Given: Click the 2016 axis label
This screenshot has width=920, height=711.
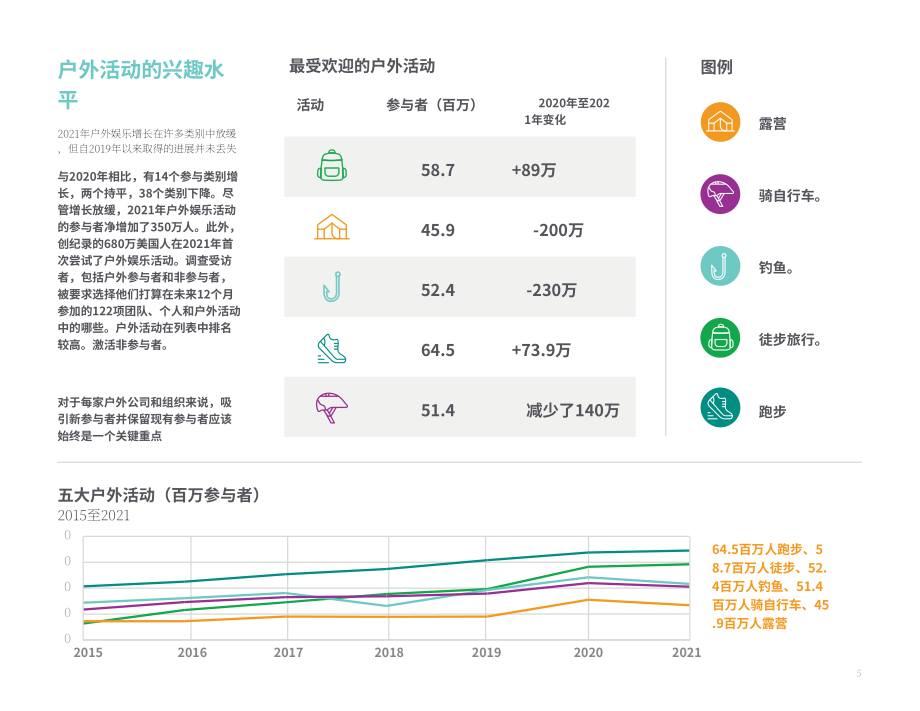Looking at the screenshot, I should coord(192,652).
